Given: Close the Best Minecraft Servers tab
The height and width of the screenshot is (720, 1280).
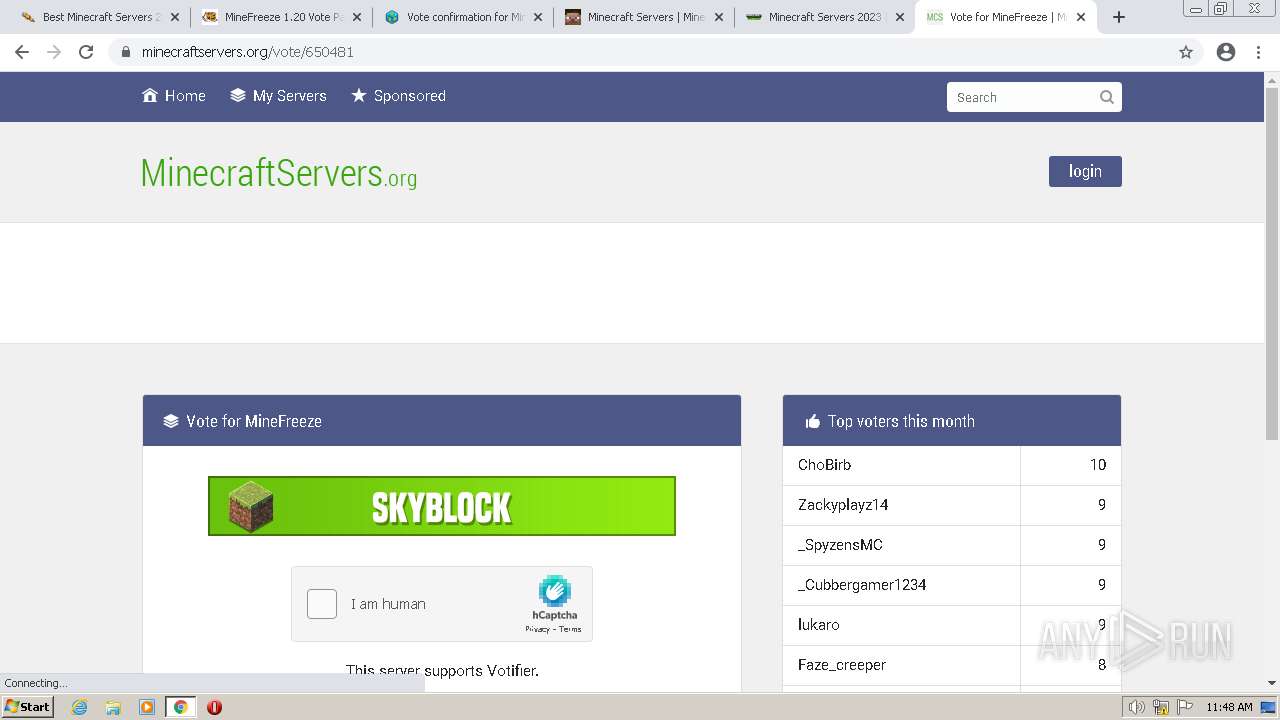Looking at the screenshot, I should click(x=175, y=17).
